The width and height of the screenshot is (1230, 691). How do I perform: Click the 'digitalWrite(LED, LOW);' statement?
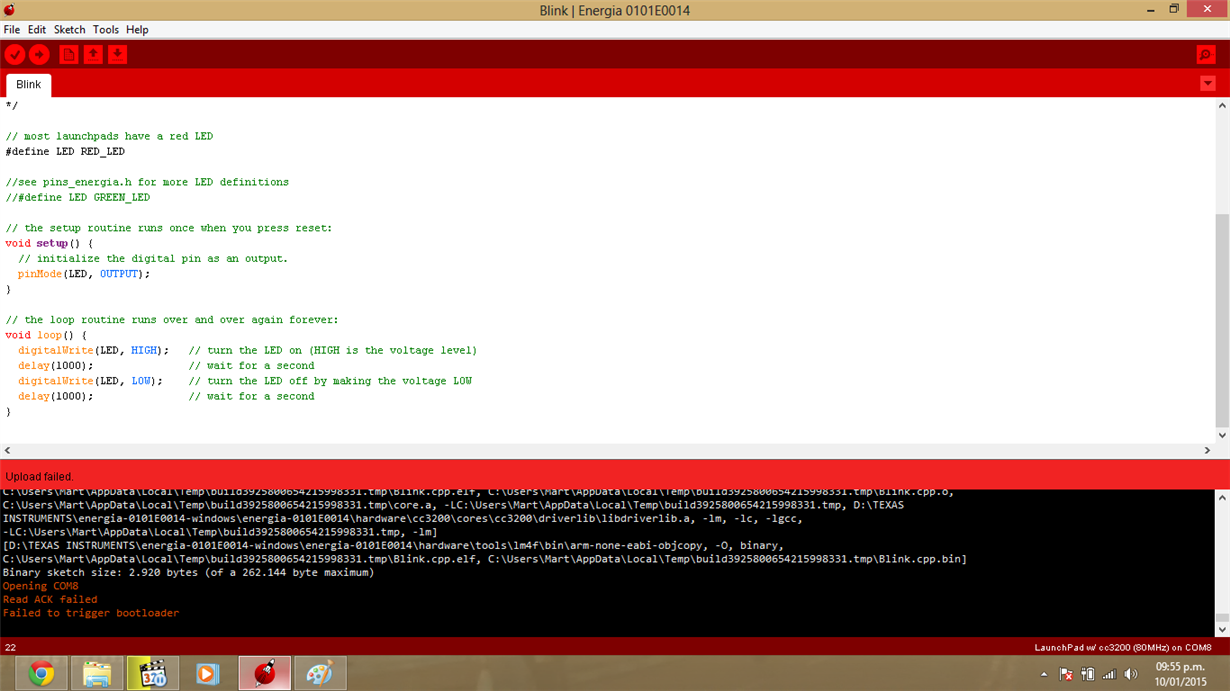point(90,381)
